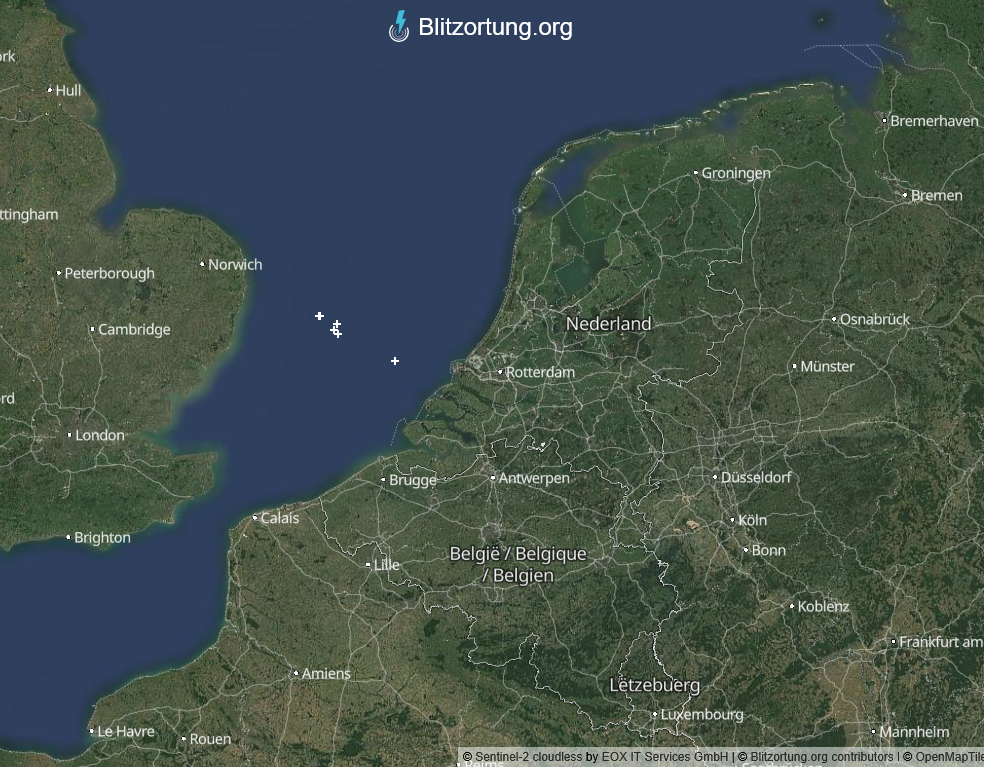
Task: Open the OpenMapTiles attribution link
Action: [949, 757]
